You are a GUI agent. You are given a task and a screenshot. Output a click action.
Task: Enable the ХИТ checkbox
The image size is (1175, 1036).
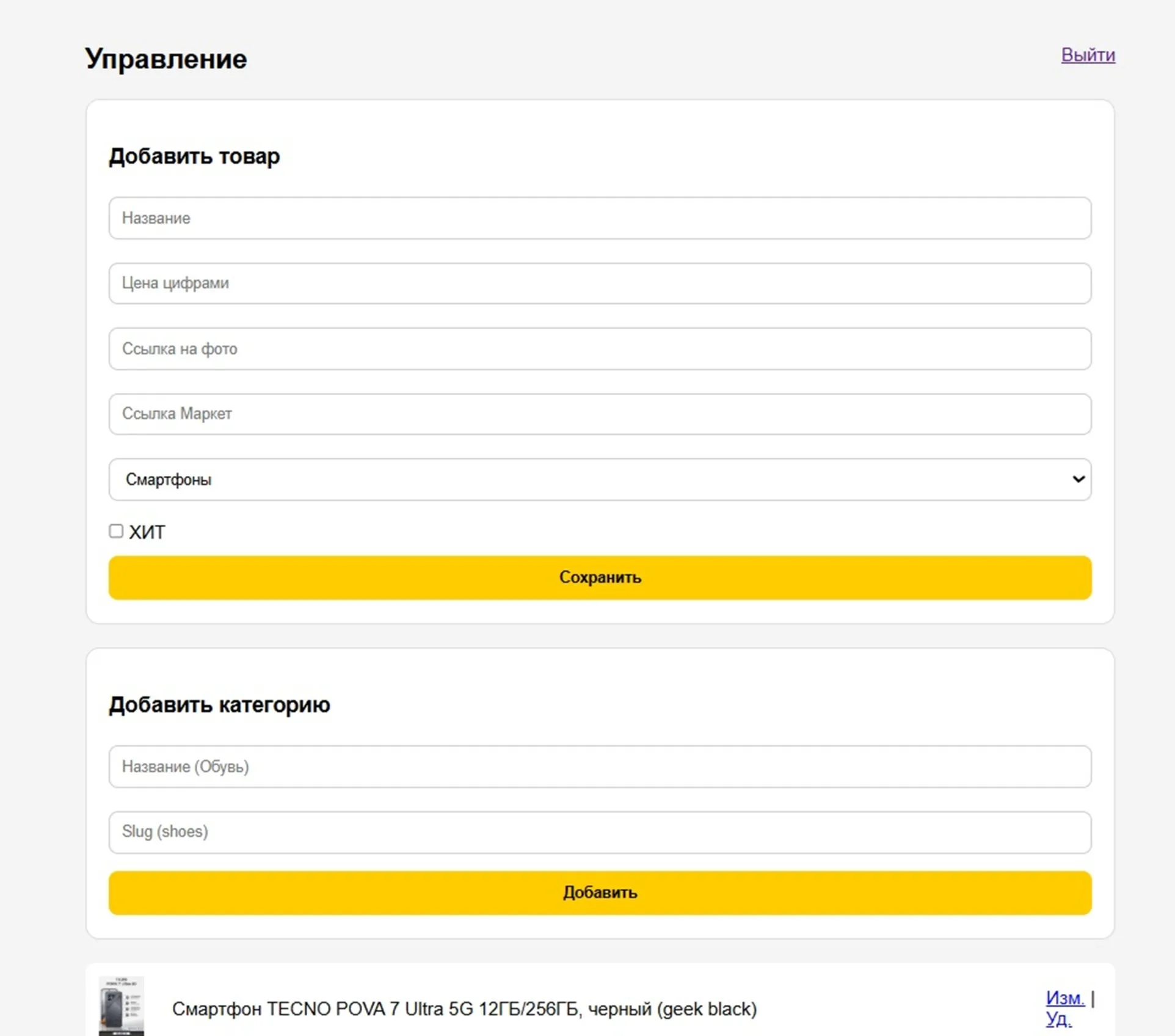[x=116, y=531]
